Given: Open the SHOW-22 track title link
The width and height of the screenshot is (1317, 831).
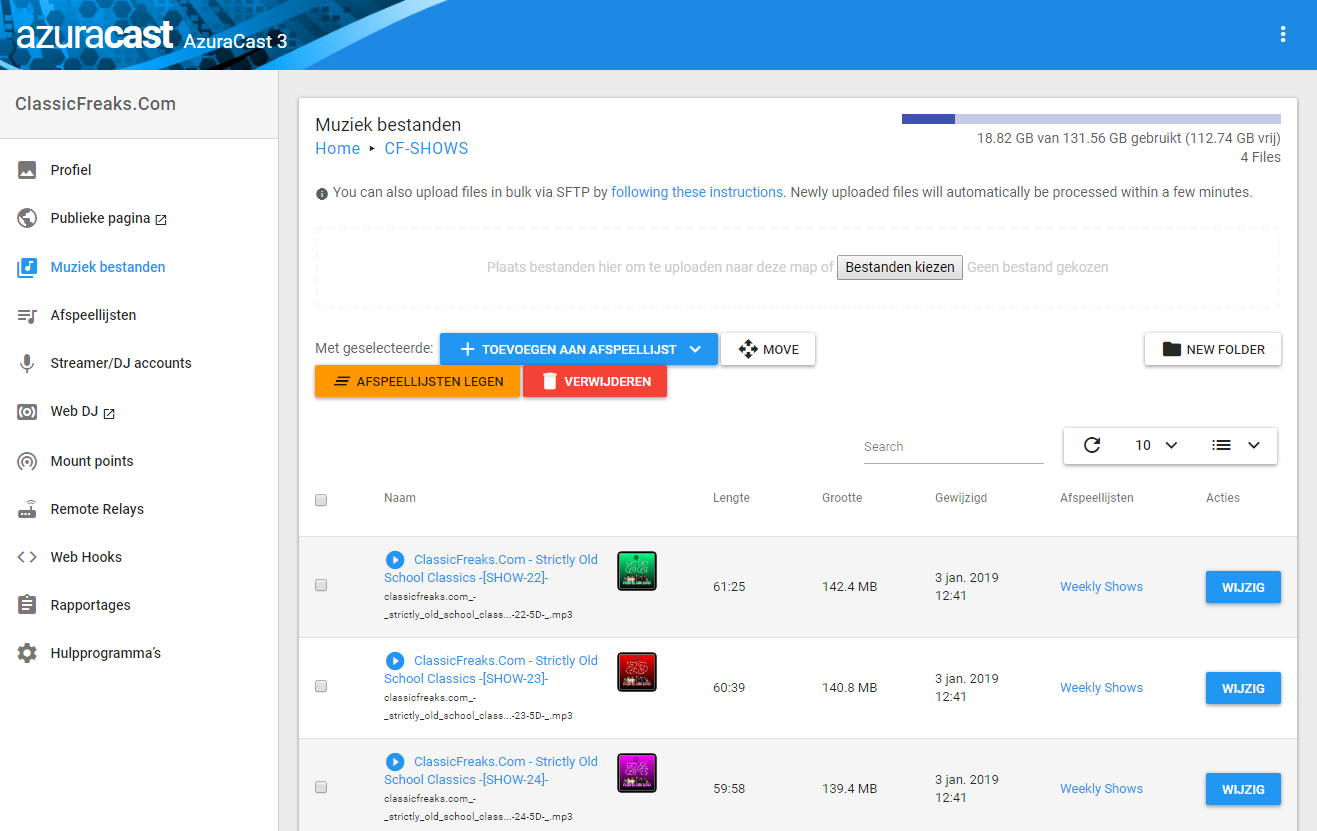Looking at the screenshot, I should tap(491, 569).
